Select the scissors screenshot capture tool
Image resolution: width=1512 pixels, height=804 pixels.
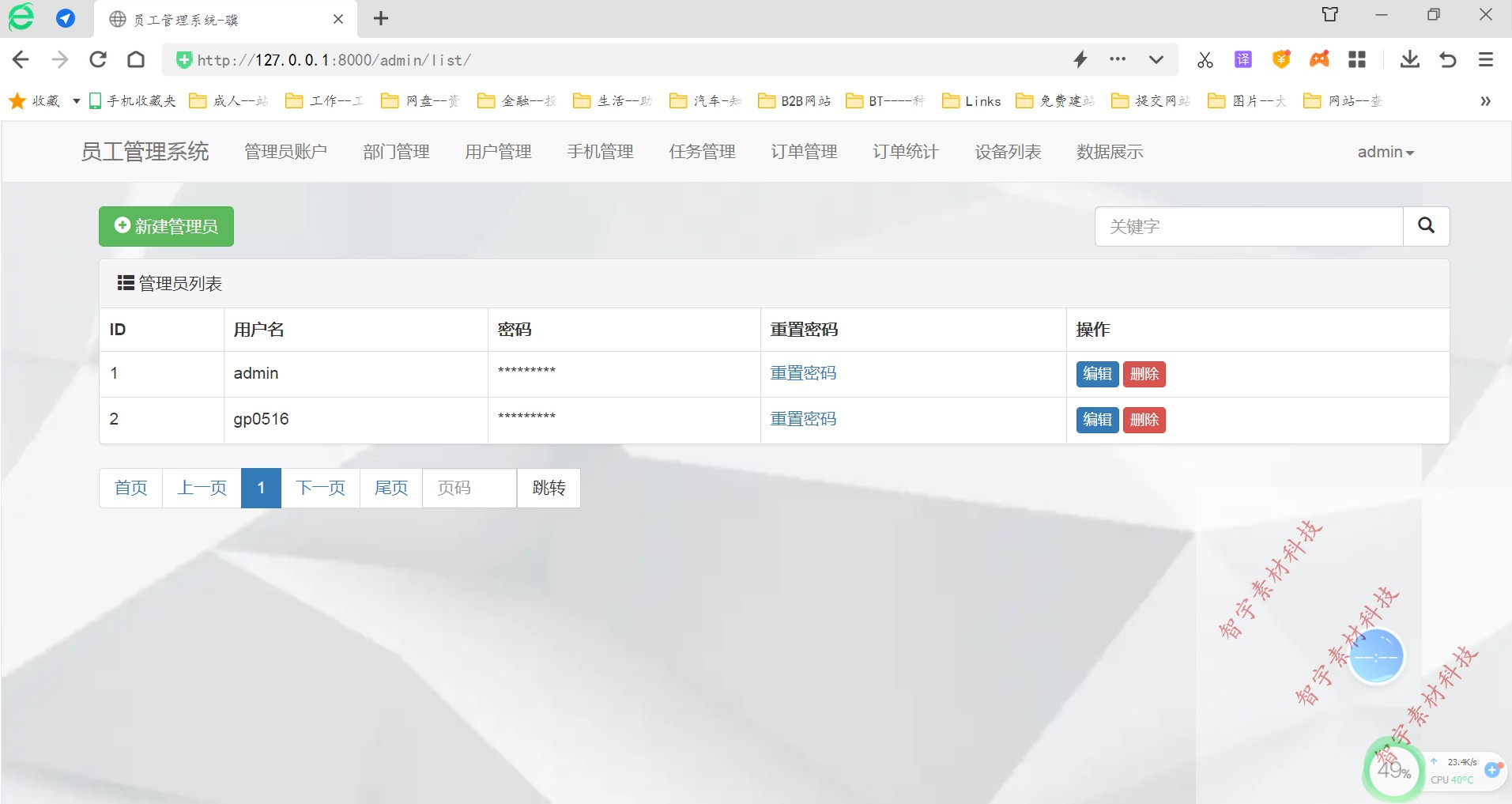pyautogui.click(x=1204, y=59)
